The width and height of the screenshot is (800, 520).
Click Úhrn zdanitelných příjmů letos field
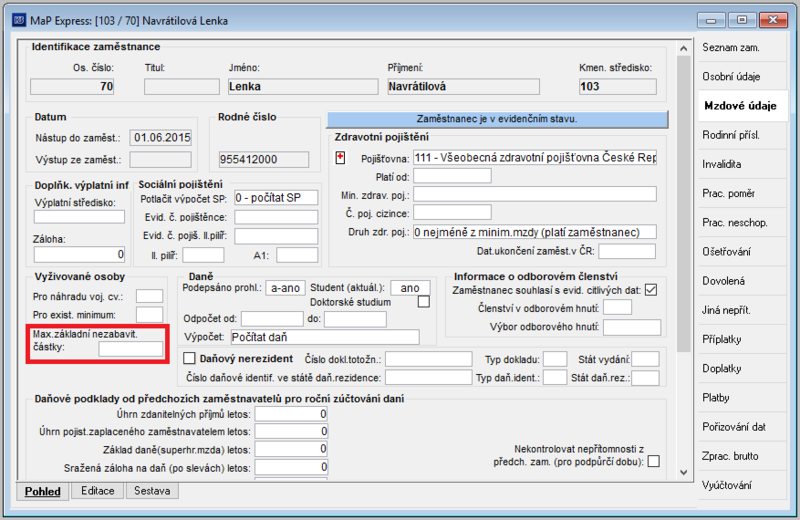tap(291, 414)
